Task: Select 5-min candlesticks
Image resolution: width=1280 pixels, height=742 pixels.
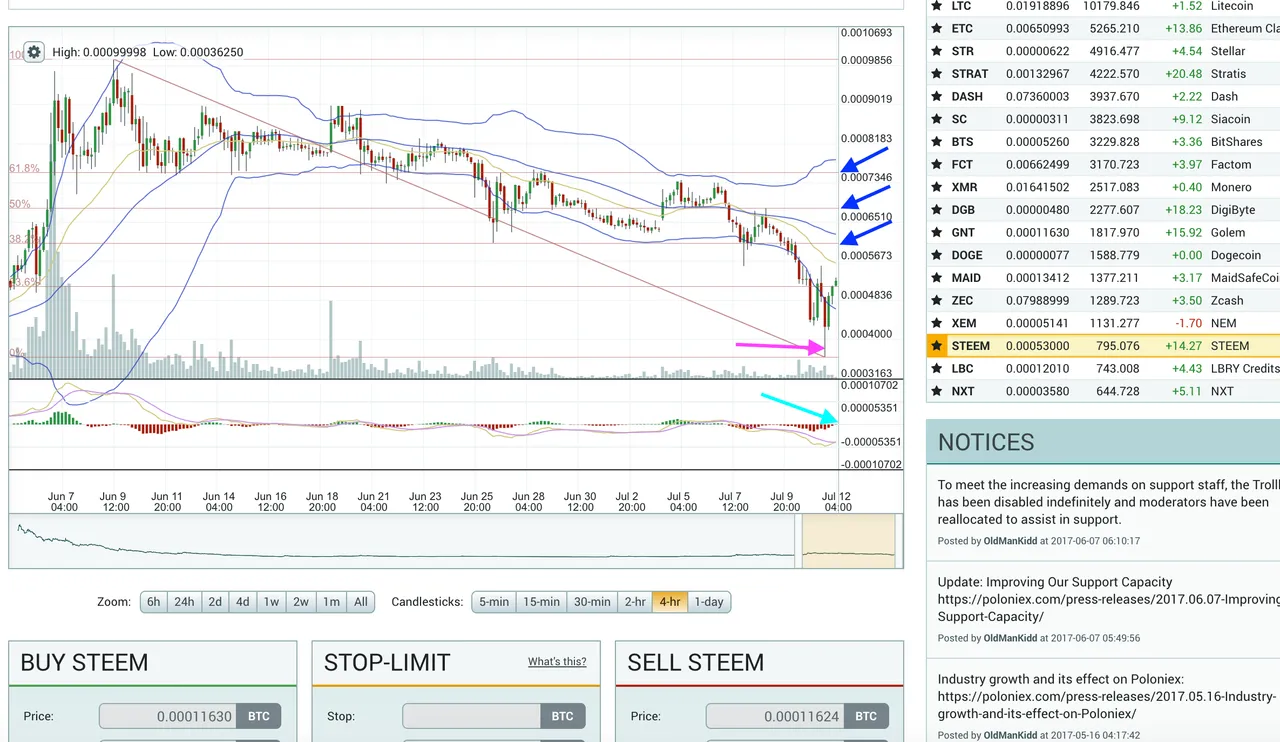Action: click(x=494, y=602)
